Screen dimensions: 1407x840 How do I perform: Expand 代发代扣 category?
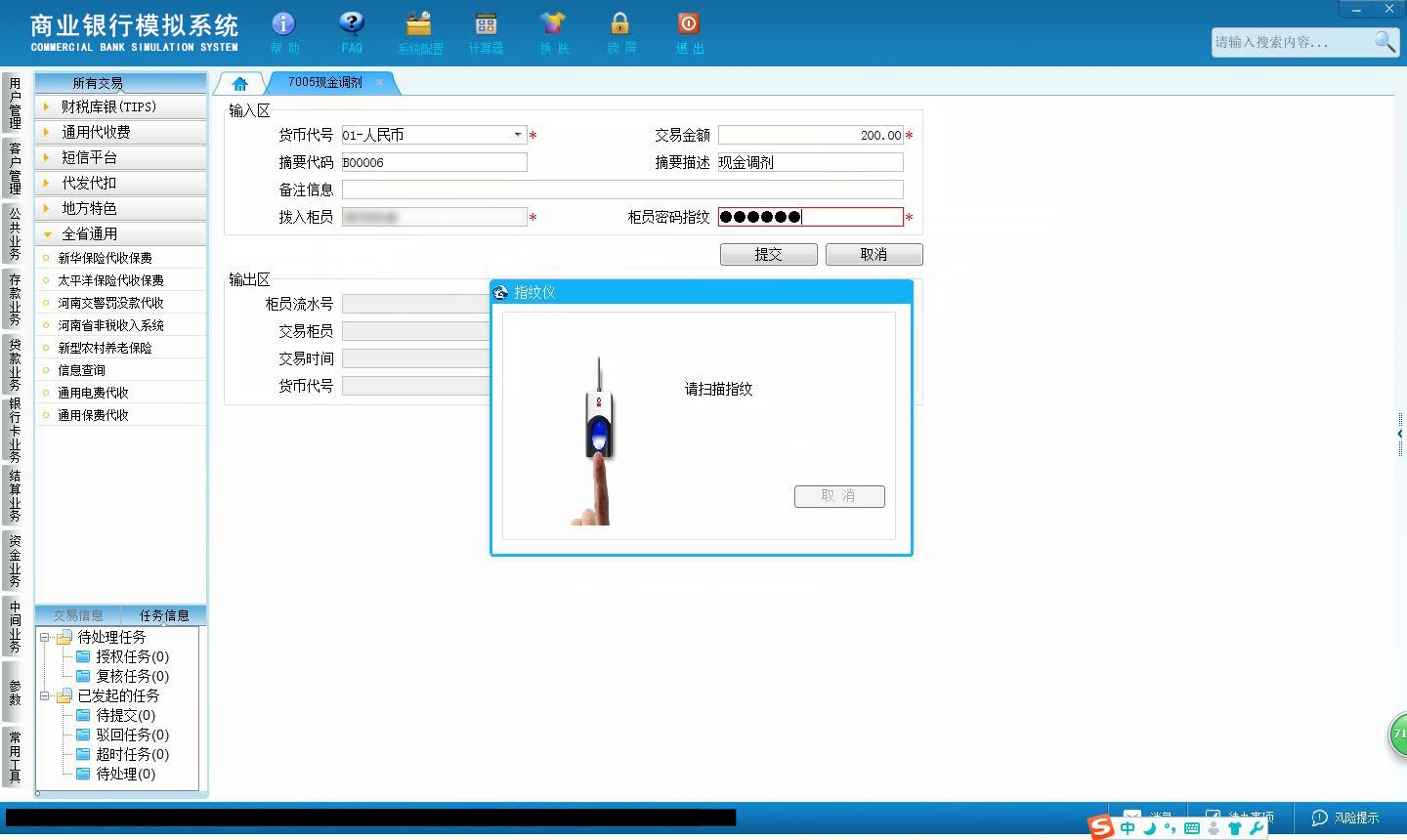point(121,183)
